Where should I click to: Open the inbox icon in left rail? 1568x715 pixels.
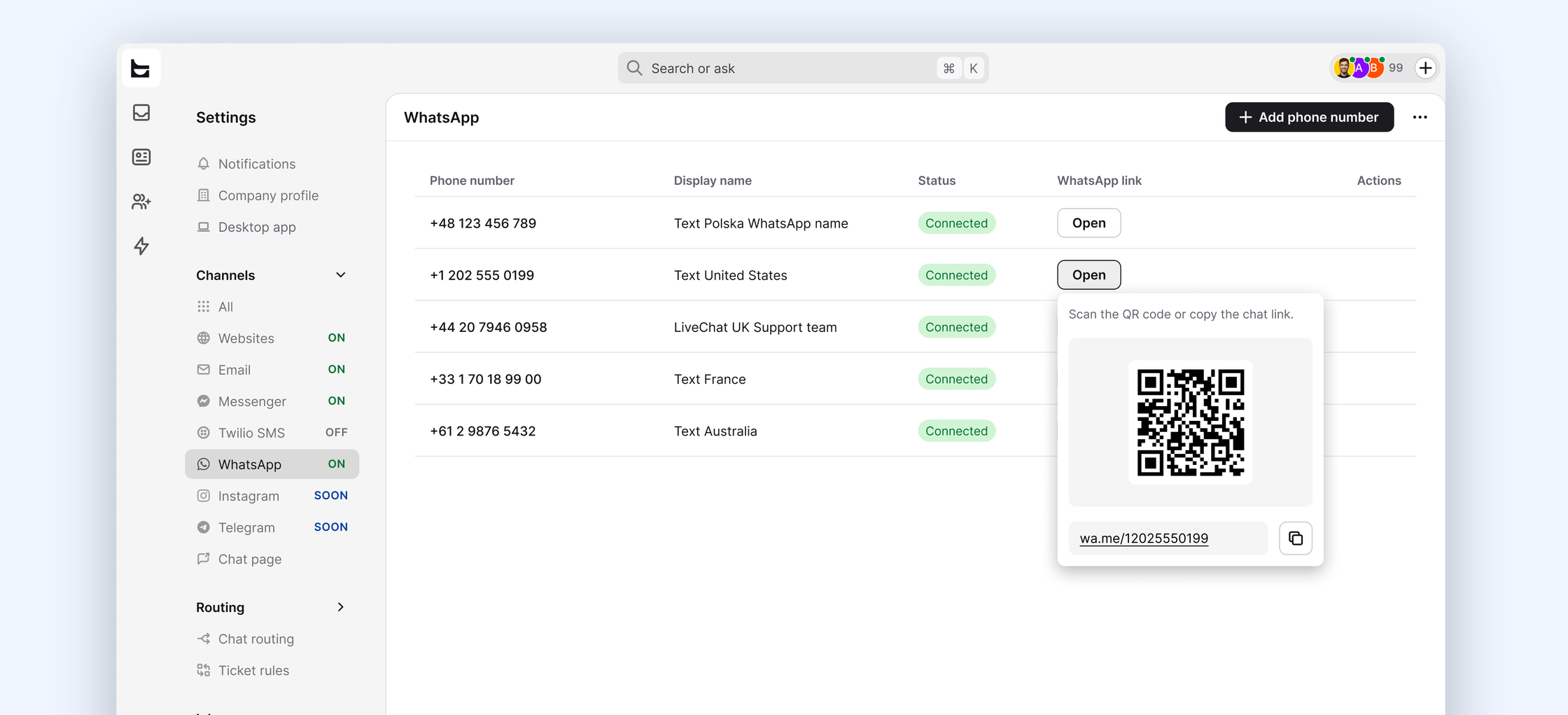pos(141,113)
